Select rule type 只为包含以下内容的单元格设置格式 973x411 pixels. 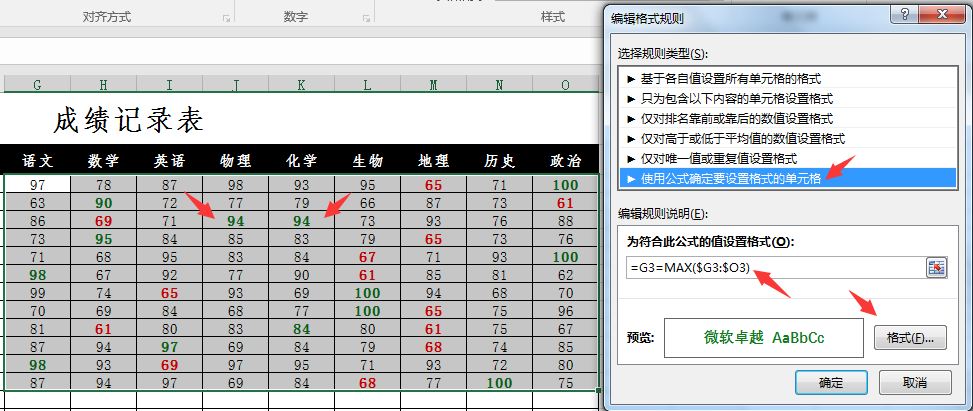(x=788, y=99)
